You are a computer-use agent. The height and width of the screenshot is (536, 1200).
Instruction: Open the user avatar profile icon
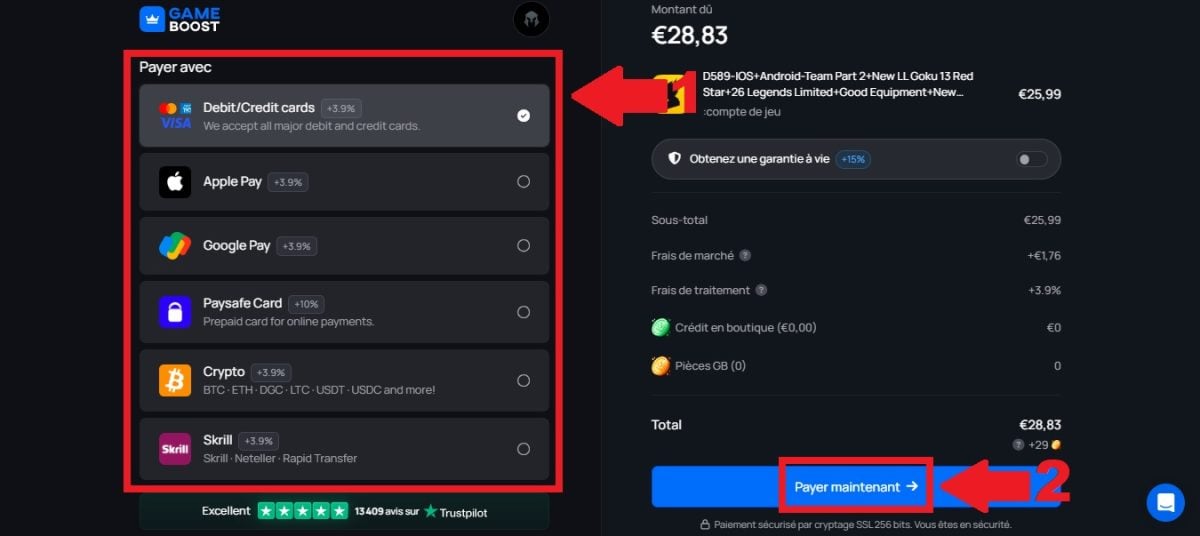coord(531,19)
